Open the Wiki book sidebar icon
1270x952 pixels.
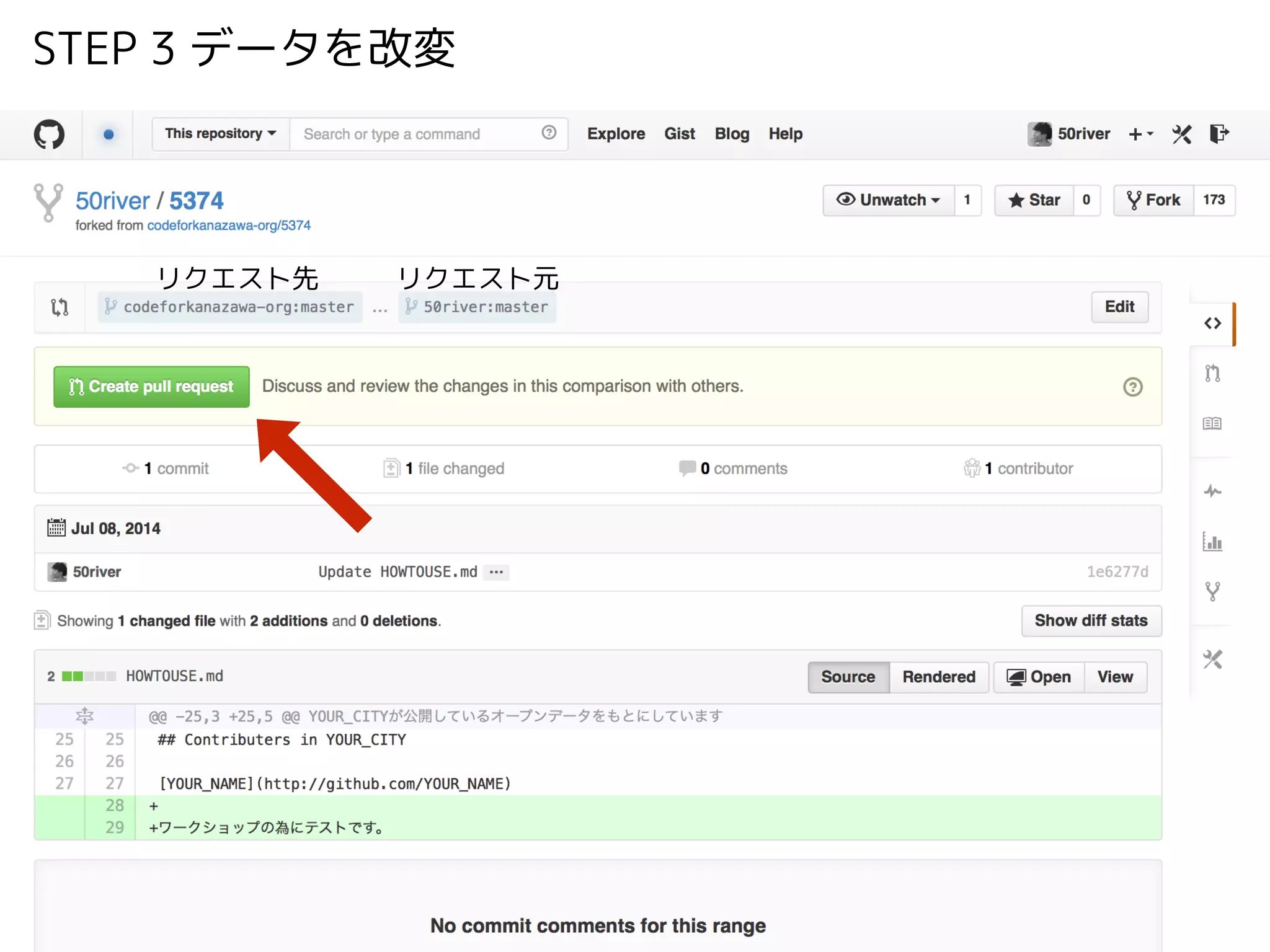point(1212,423)
